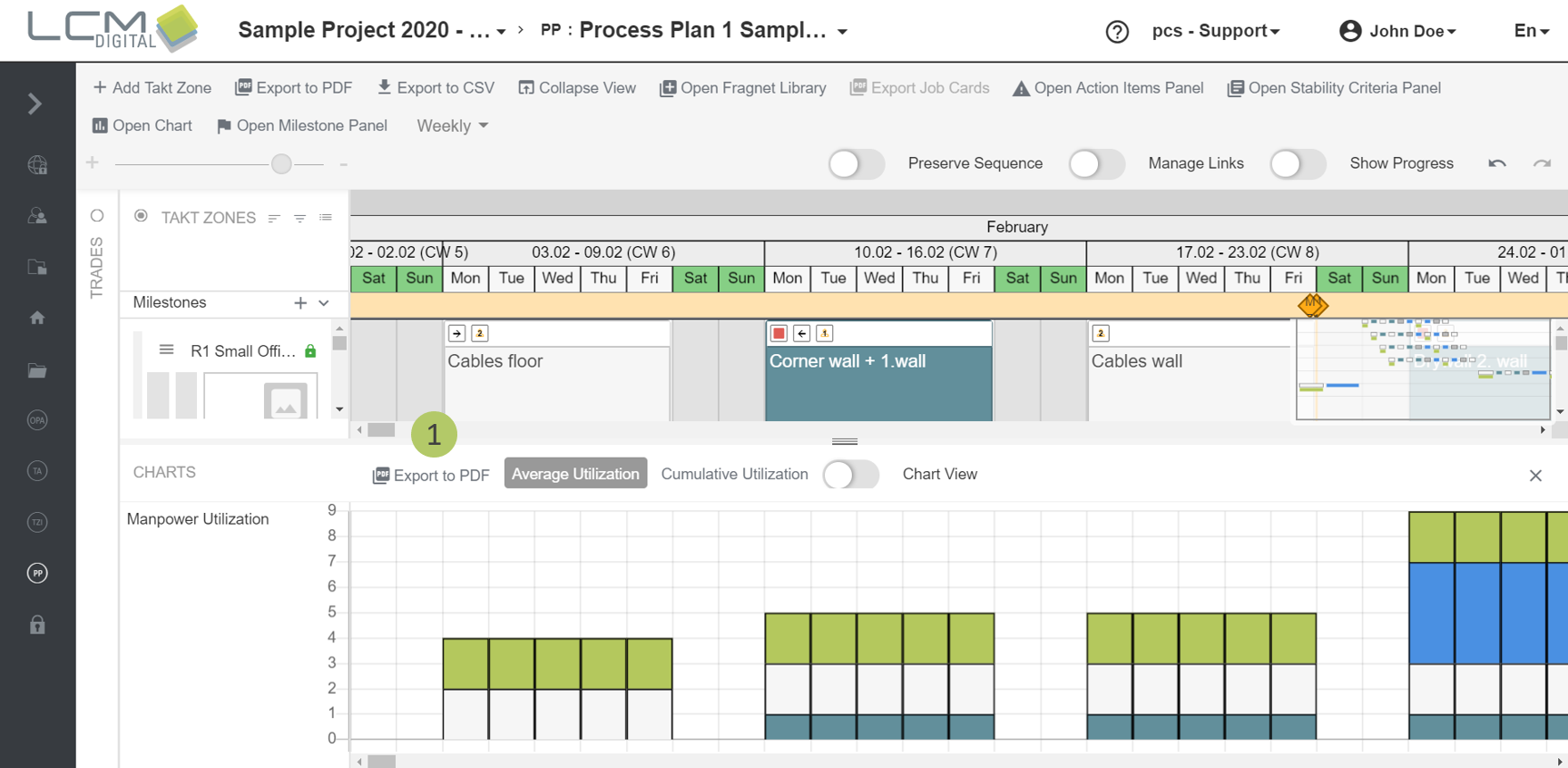Open the John Doe user menu
The width and height of the screenshot is (1568, 768).
[1398, 31]
